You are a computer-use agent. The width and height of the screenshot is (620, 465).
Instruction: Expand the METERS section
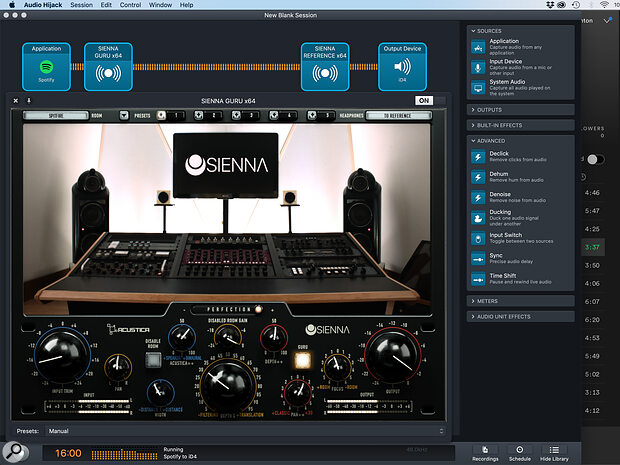coord(520,301)
